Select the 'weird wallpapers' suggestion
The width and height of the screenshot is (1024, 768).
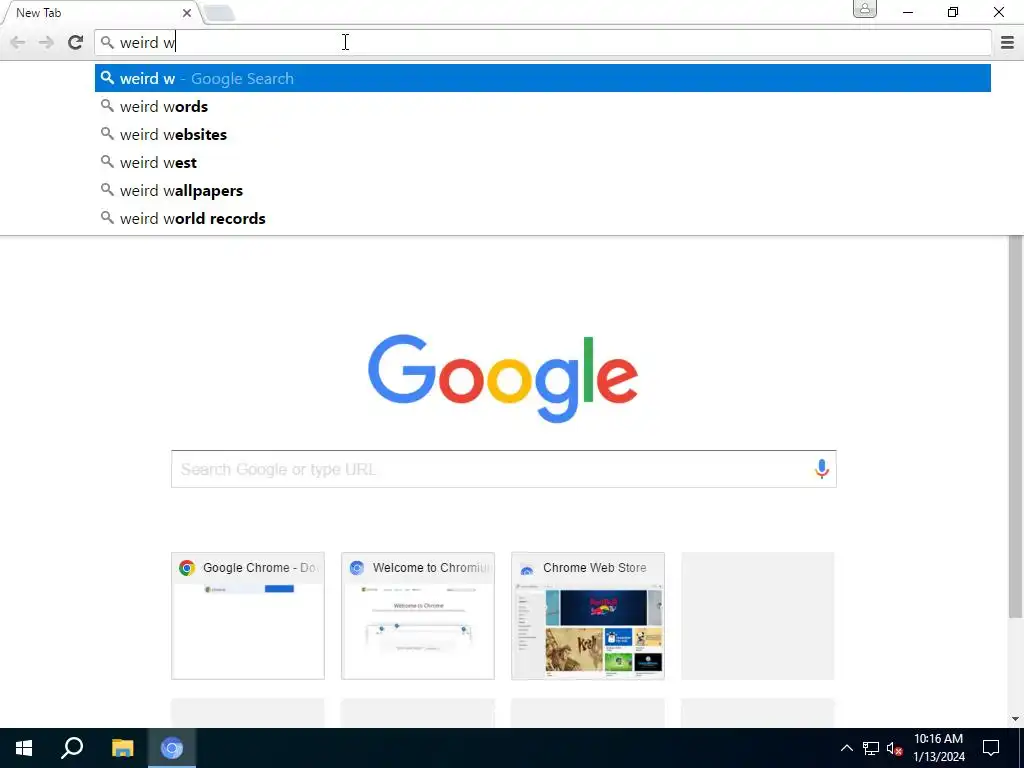point(543,191)
